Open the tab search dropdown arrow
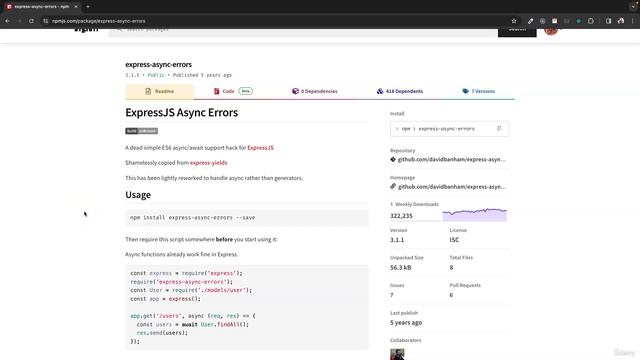 click(x=633, y=7)
